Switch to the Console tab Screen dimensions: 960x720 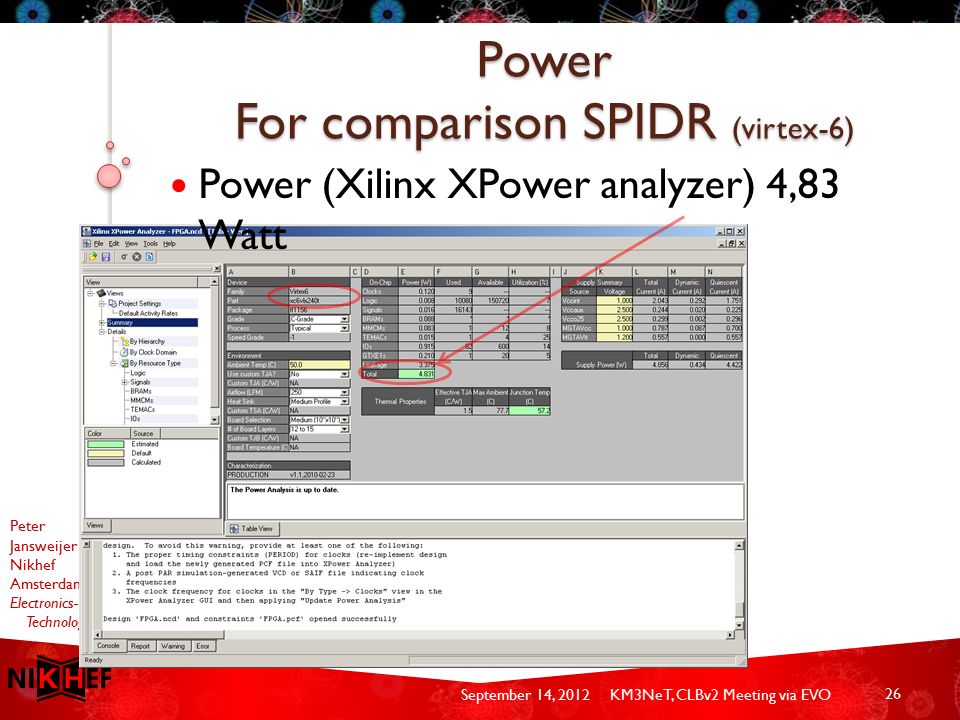pos(108,646)
